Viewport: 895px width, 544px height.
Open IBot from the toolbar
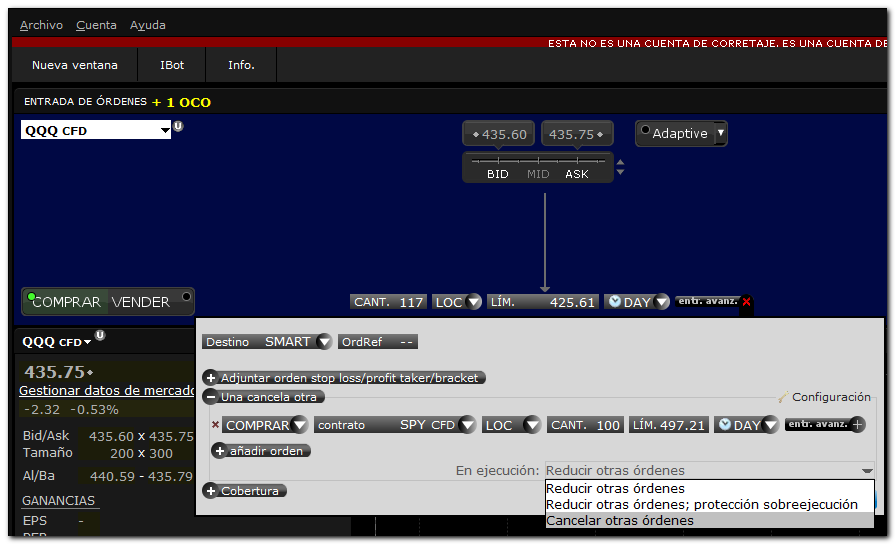(172, 65)
